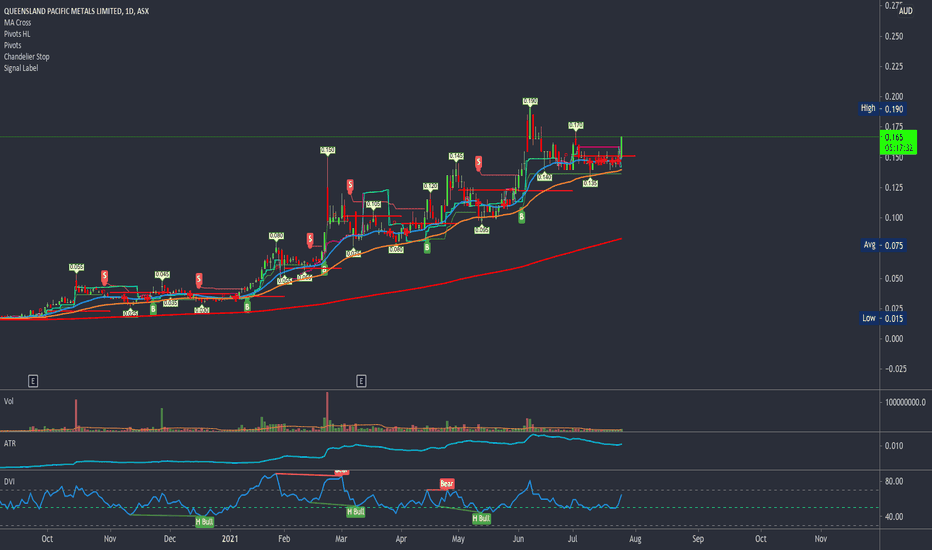The image size is (932, 550).
Task: Click the H Bull label on DVI in mid-May
Action: (481, 518)
